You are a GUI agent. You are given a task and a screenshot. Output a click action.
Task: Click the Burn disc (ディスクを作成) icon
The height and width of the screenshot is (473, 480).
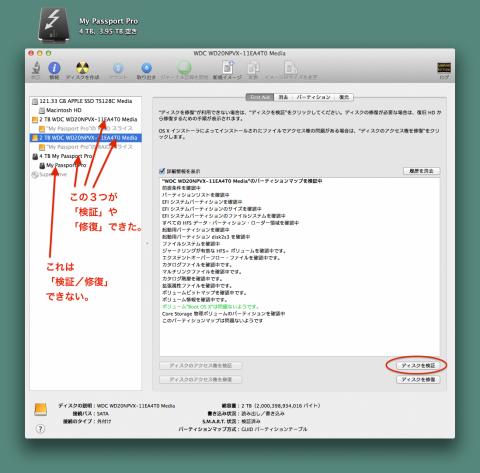coord(82,68)
